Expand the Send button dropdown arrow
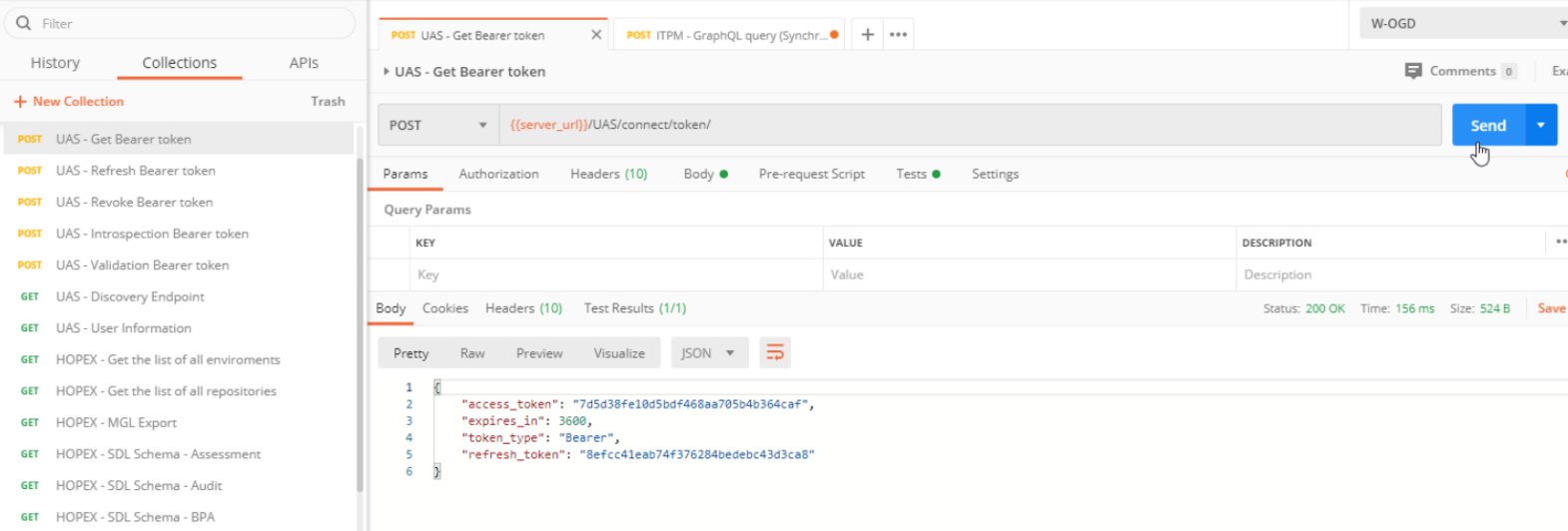Screen dimensions: 1568x531 (1541, 125)
